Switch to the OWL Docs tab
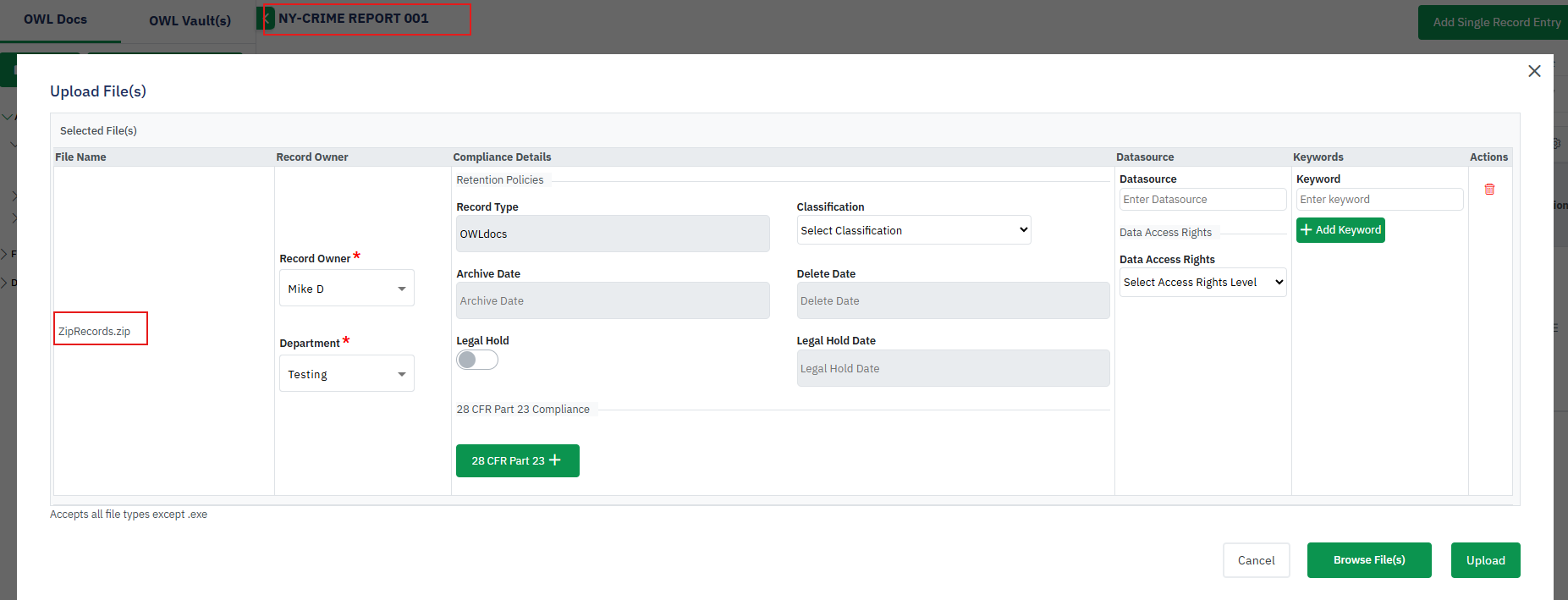1568x600 pixels. click(56, 19)
